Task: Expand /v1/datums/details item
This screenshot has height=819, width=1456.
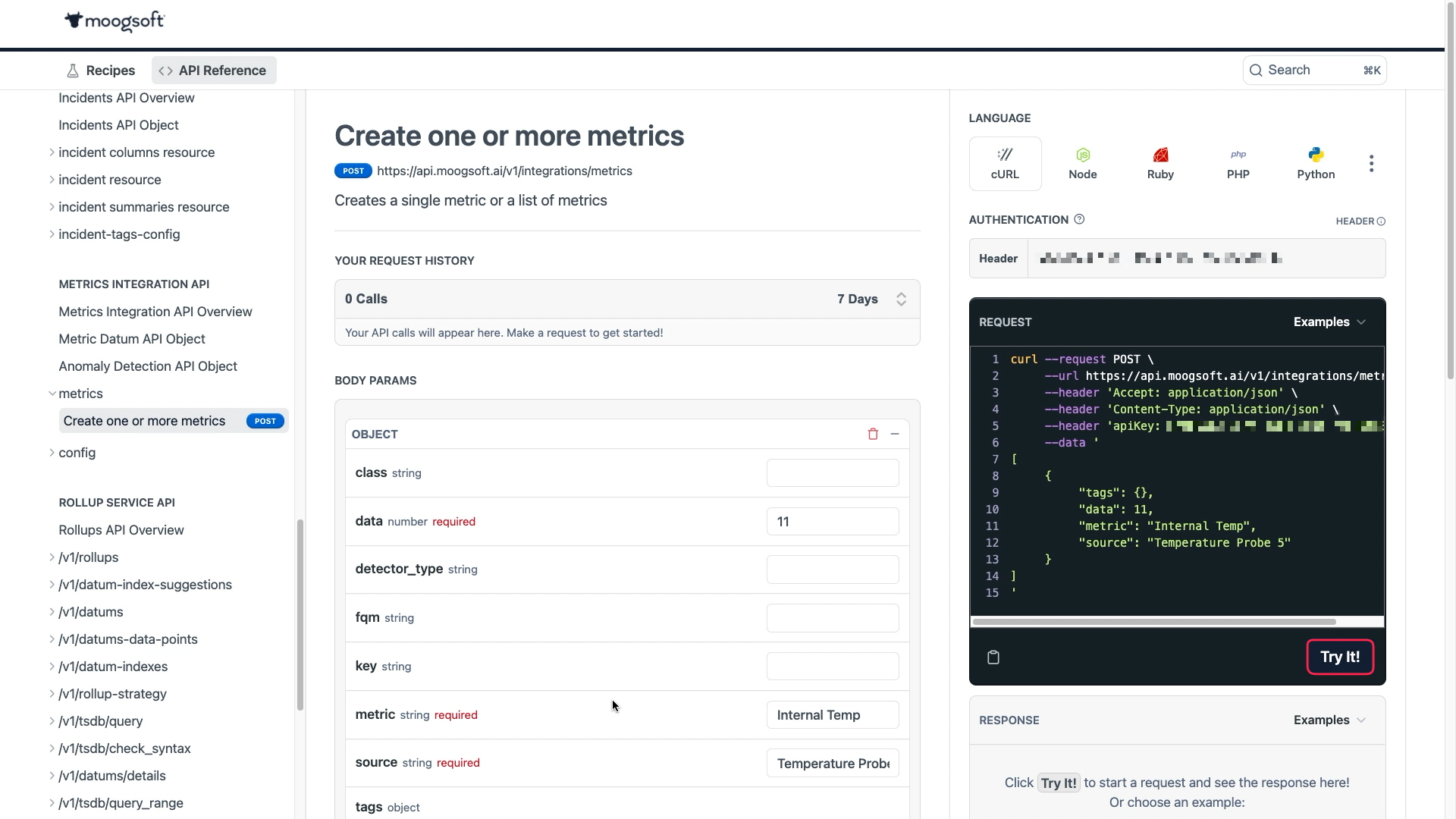Action: pyautogui.click(x=52, y=776)
